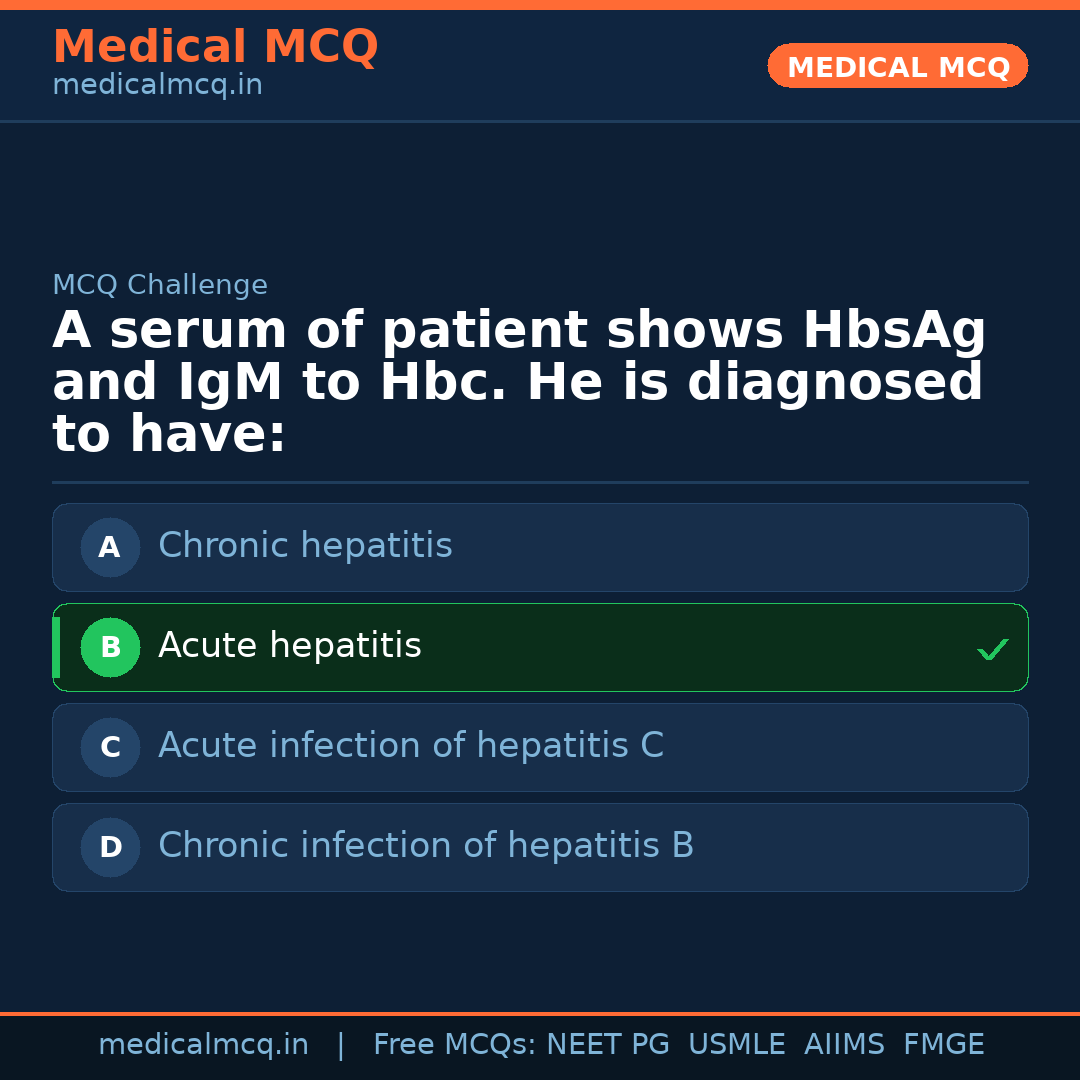1080x1080 pixels.
Task: Click the green checkmark on Acute hepatitis
Action: (x=992, y=650)
